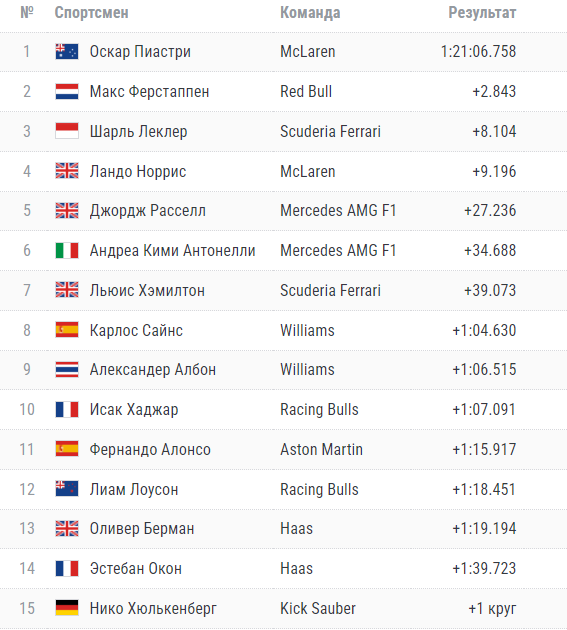567x630 pixels.
Task: Click the Kick Sauber team name
Action: [318, 608]
